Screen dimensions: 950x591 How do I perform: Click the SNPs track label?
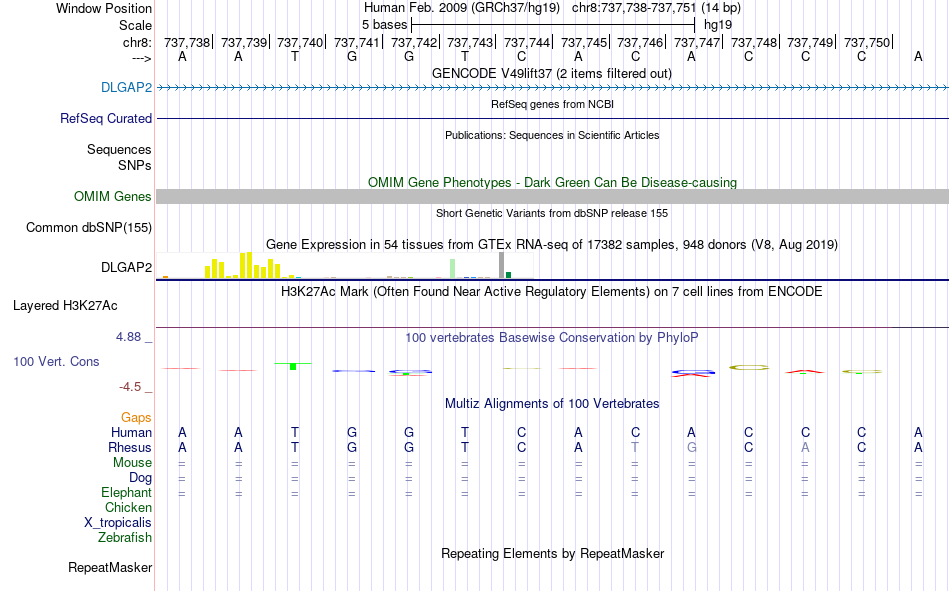(135, 165)
